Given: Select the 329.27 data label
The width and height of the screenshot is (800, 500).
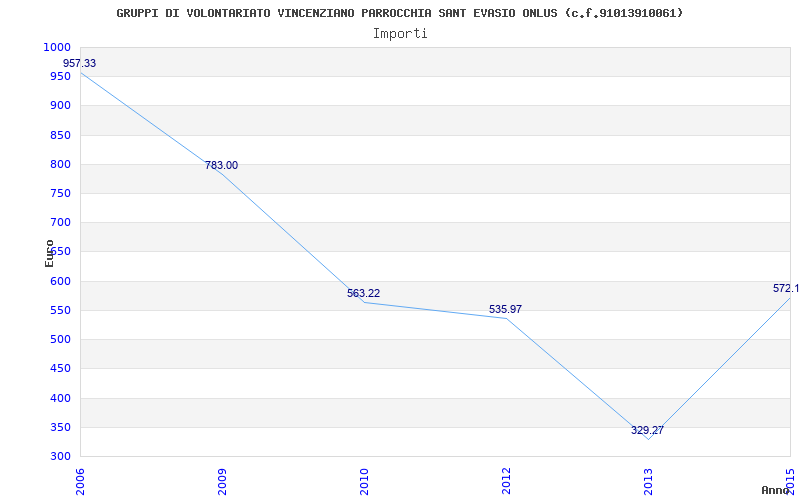Looking at the screenshot, I should pyautogui.click(x=647, y=430).
